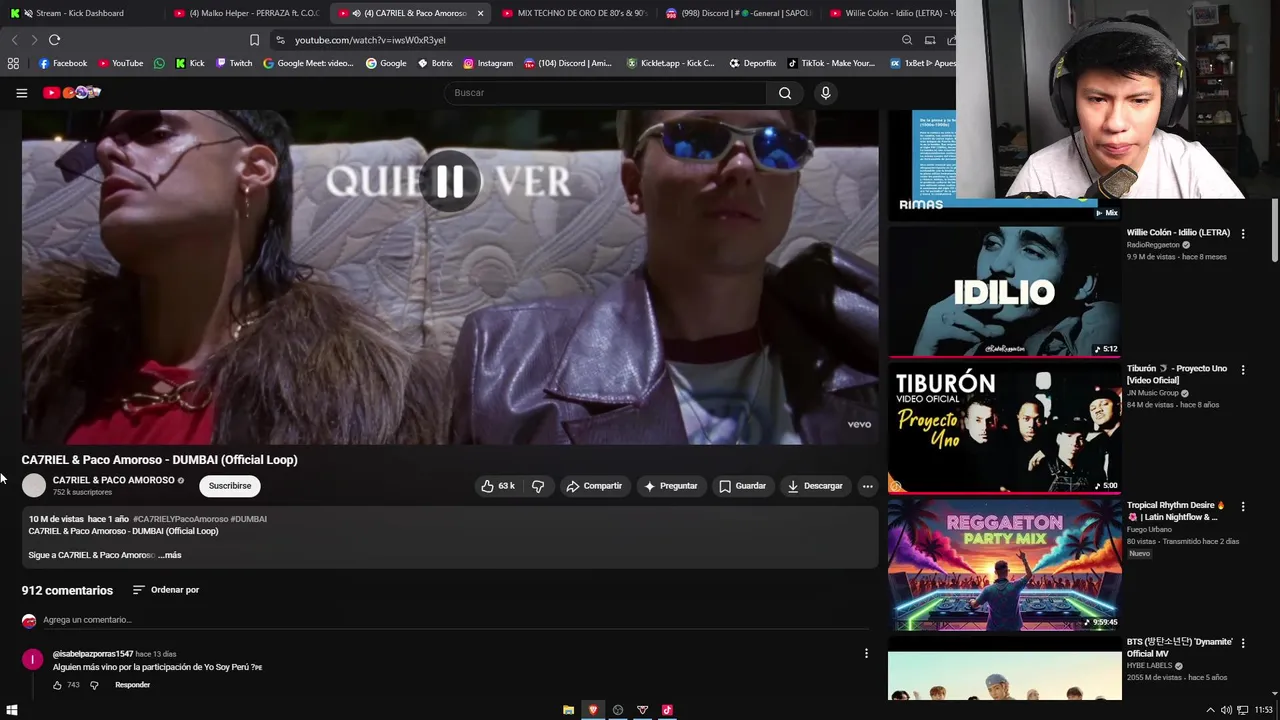Viewport: 1280px width, 720px height.
Task: Open options for BTS Dynamite video
Action: pos(1243,643)
